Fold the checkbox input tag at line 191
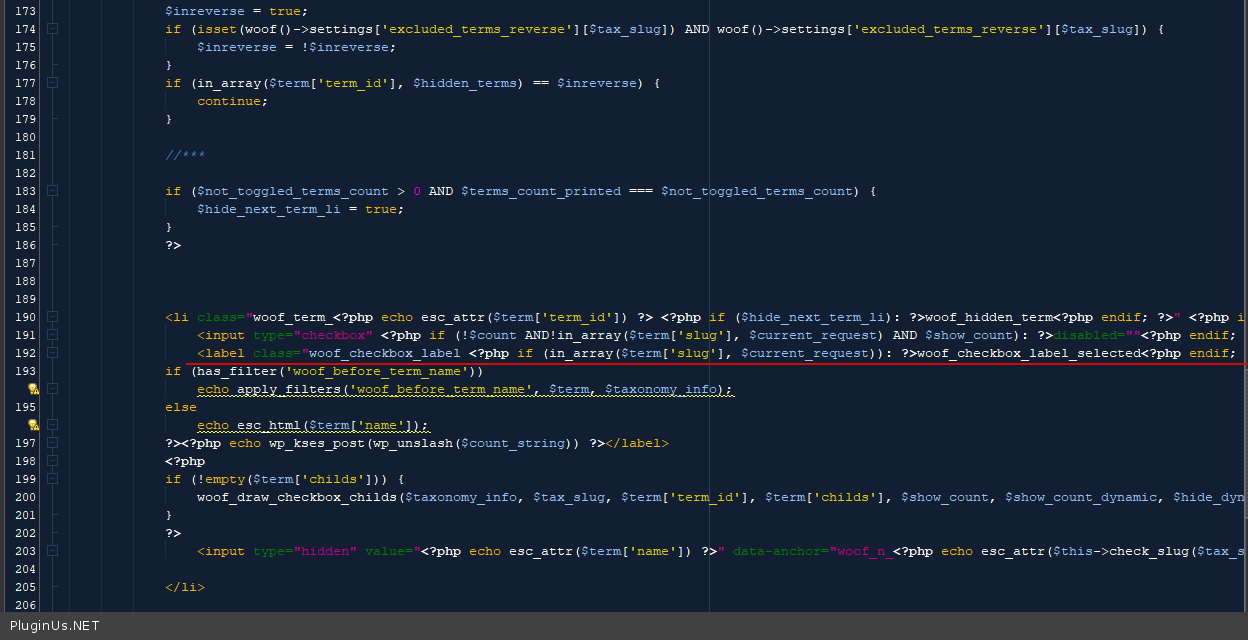This screenshot has width=1248, height=640. (x=52, y=335)
